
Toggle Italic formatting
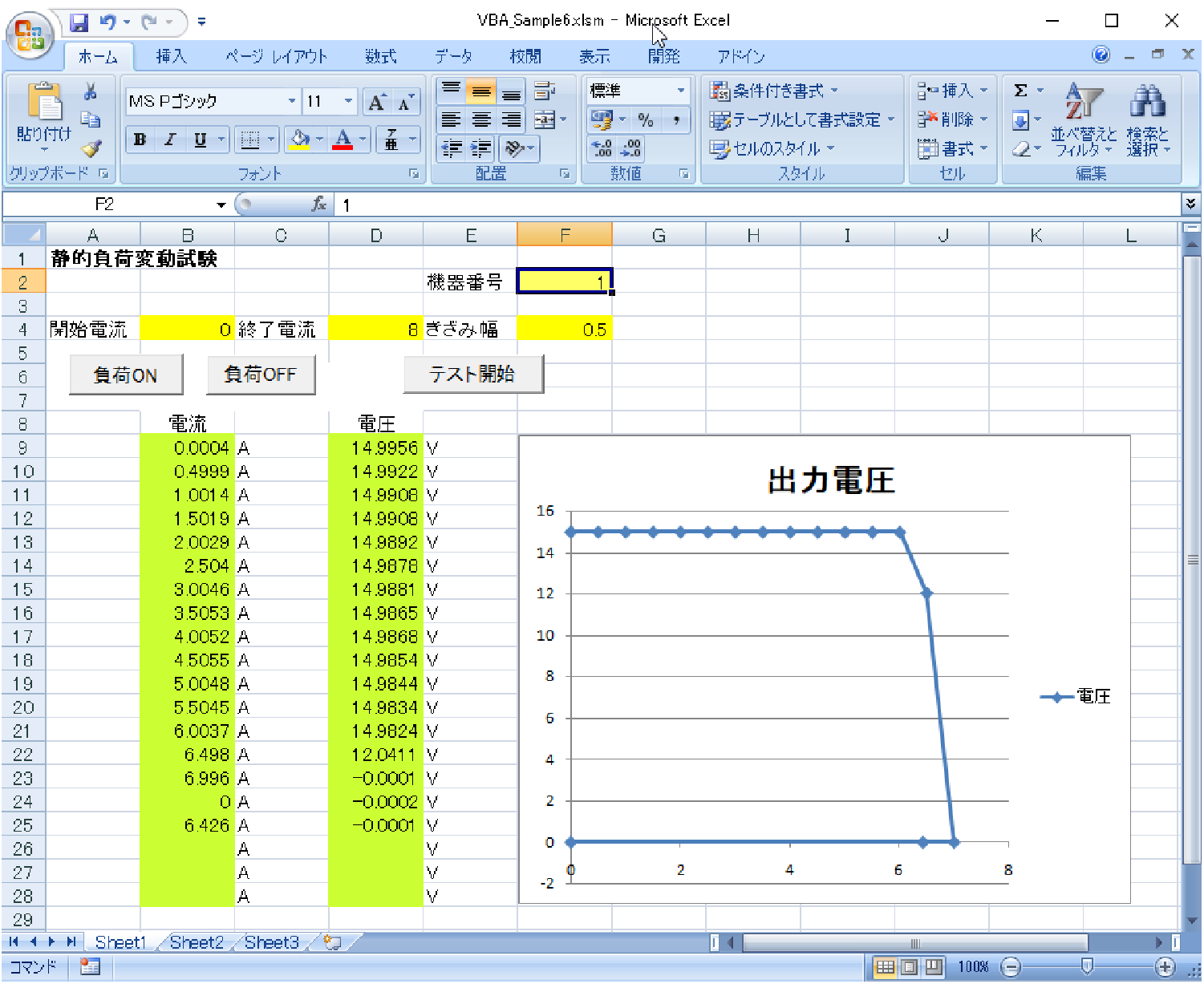click(170, 140)
